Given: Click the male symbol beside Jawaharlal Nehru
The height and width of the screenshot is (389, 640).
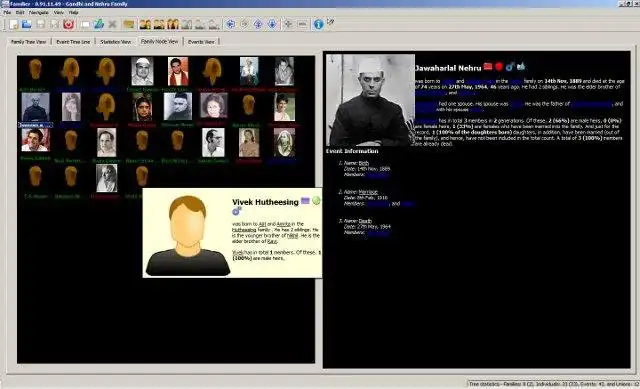Looking at the screenshot, I should pyautogui.click(x=509, y=66).
